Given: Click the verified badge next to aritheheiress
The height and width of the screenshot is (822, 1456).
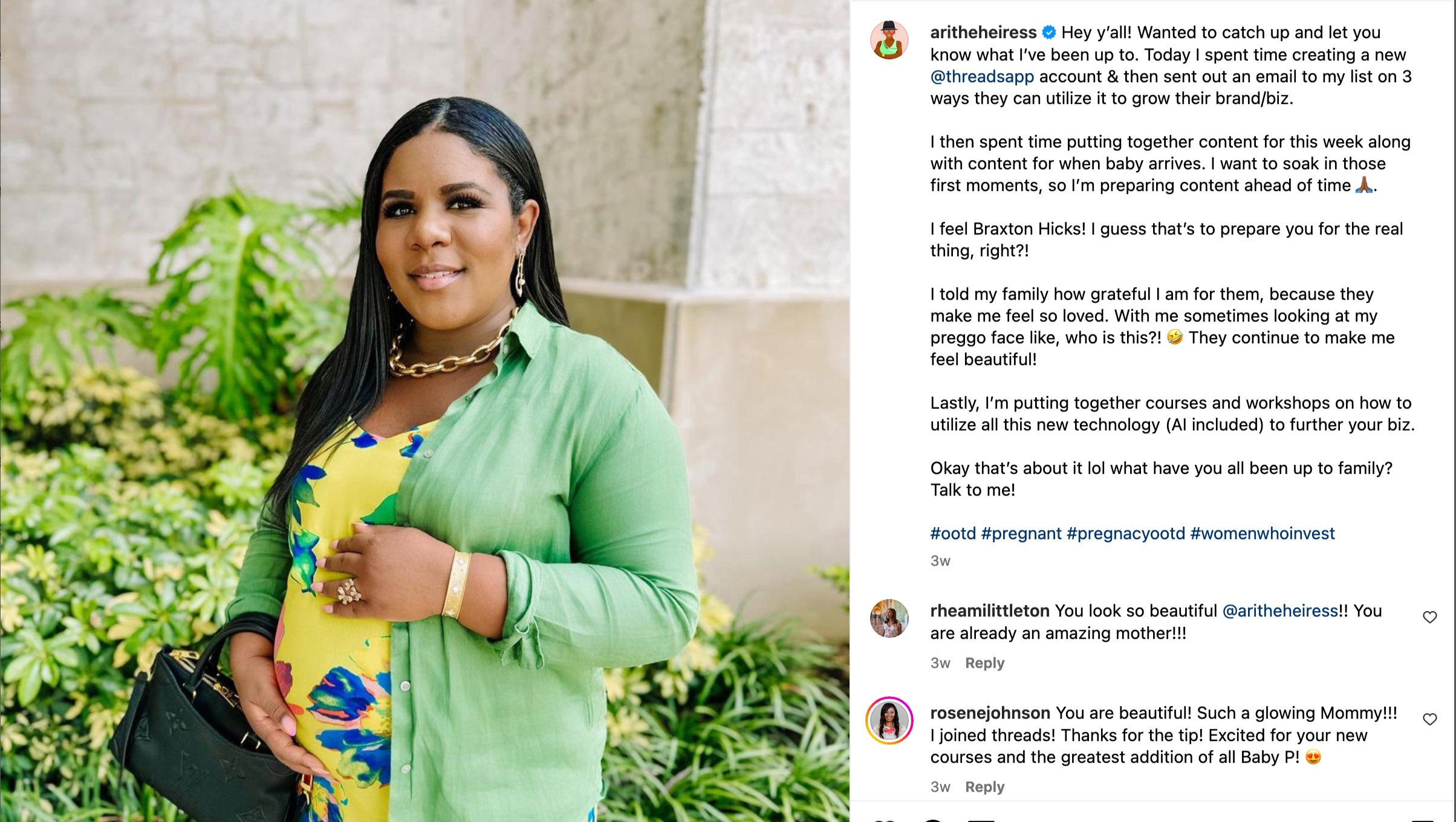Looking at the screenshot, I should [x=1049, y=33].
